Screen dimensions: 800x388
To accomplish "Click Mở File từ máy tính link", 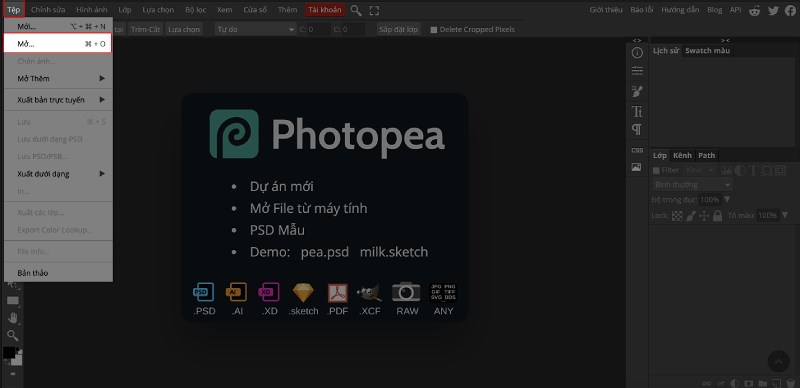I will pos(308,208).
